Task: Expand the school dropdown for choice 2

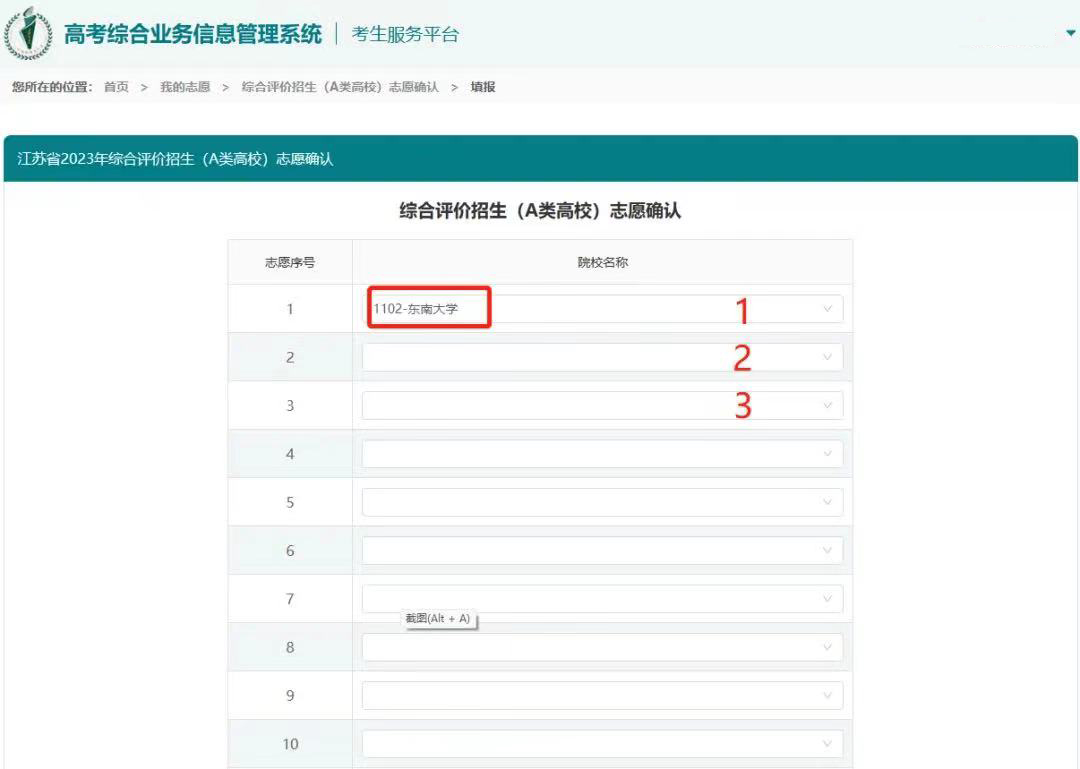Action: coord(602,357)
